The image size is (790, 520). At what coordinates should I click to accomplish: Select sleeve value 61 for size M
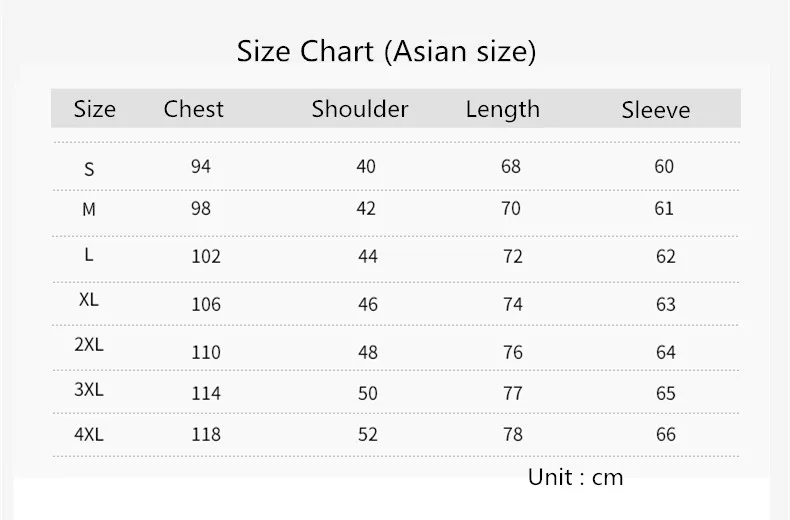click(664, 209)
